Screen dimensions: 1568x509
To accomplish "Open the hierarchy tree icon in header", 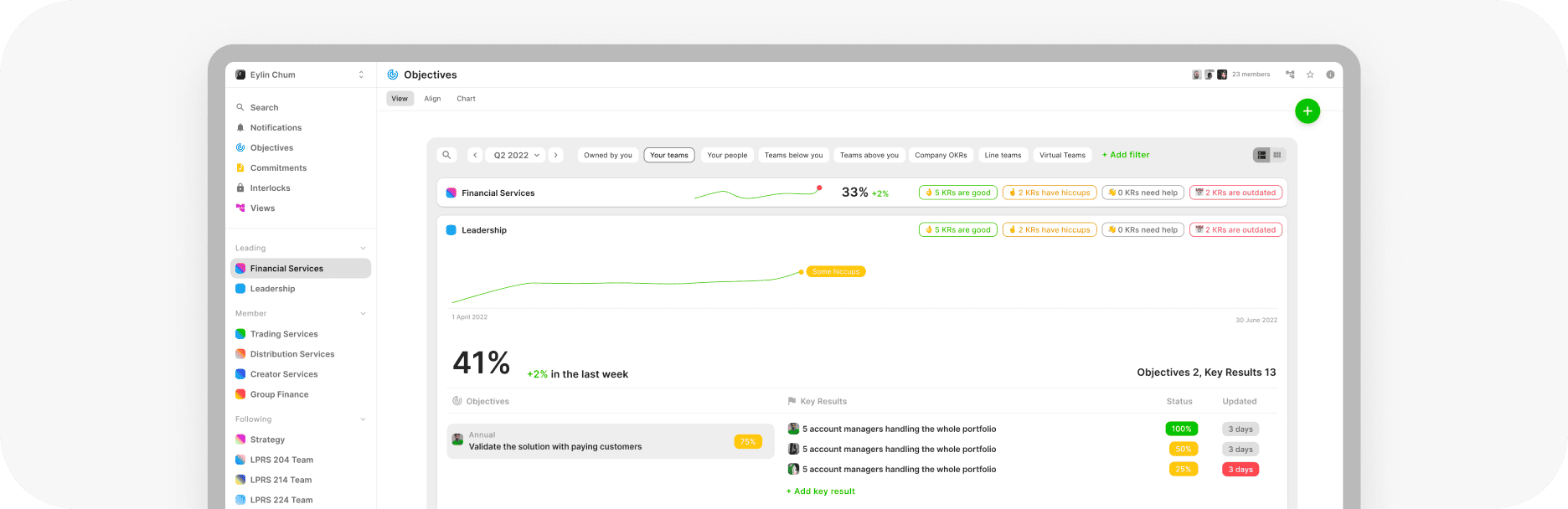I will coord(1290,75).
